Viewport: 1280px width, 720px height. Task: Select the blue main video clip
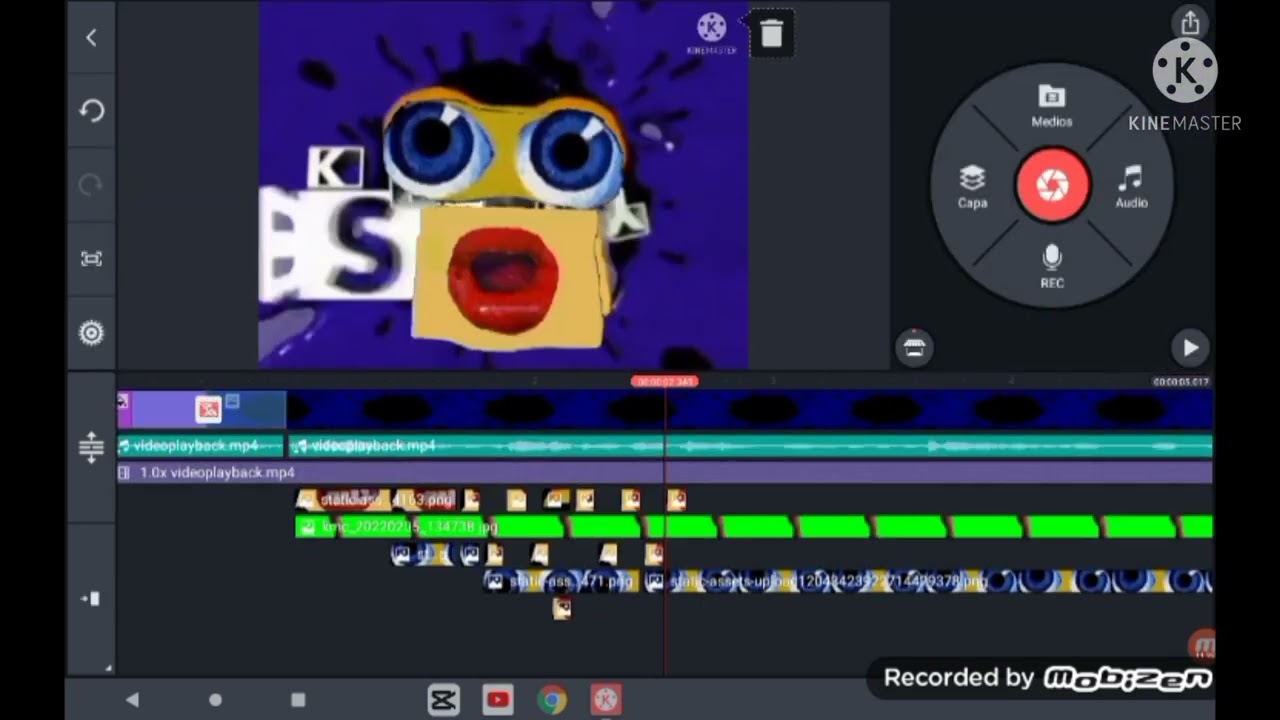pyautogui.click(x=750, y=410)
